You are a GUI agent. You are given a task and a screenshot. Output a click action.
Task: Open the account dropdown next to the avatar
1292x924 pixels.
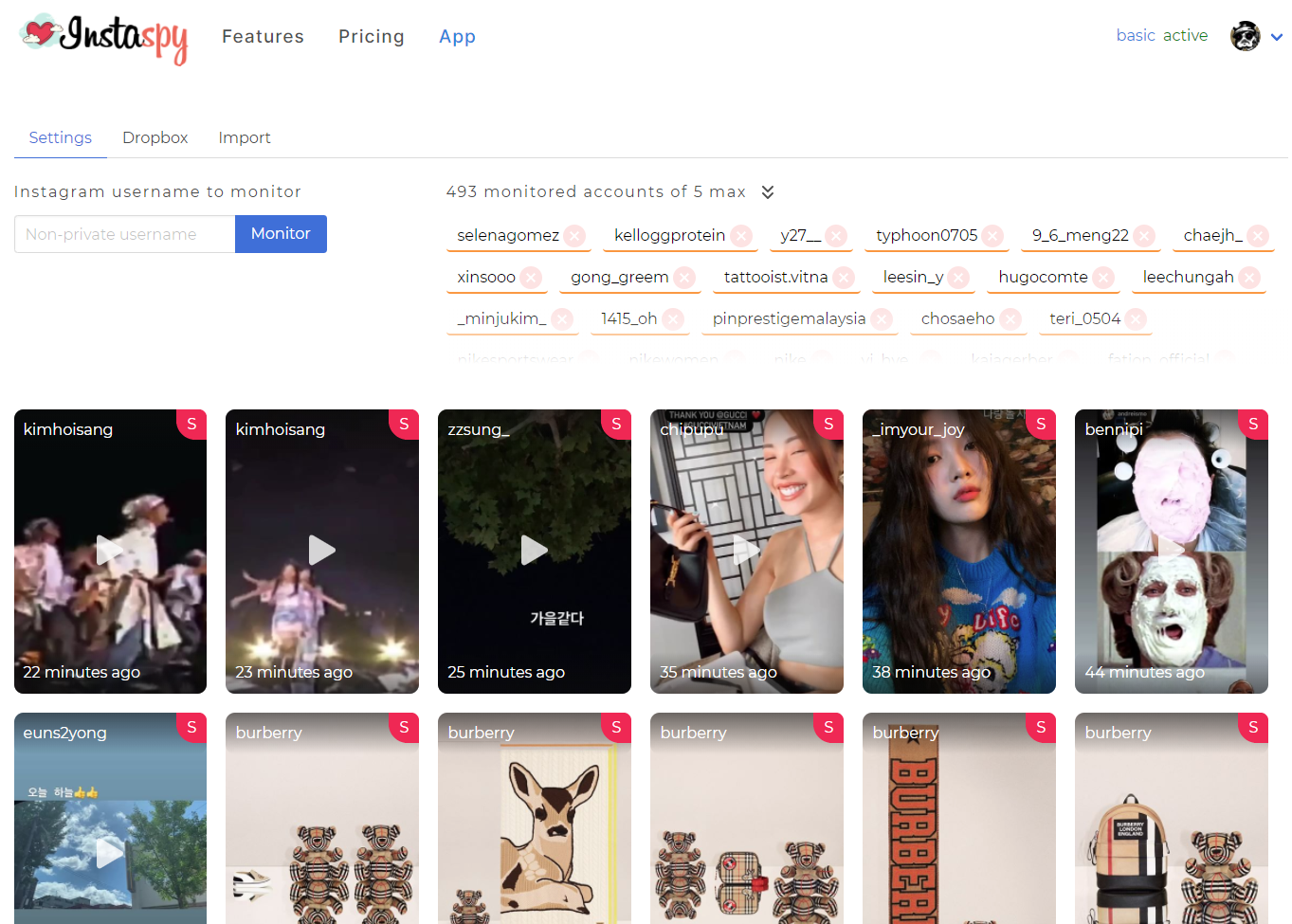[1278, 36]
